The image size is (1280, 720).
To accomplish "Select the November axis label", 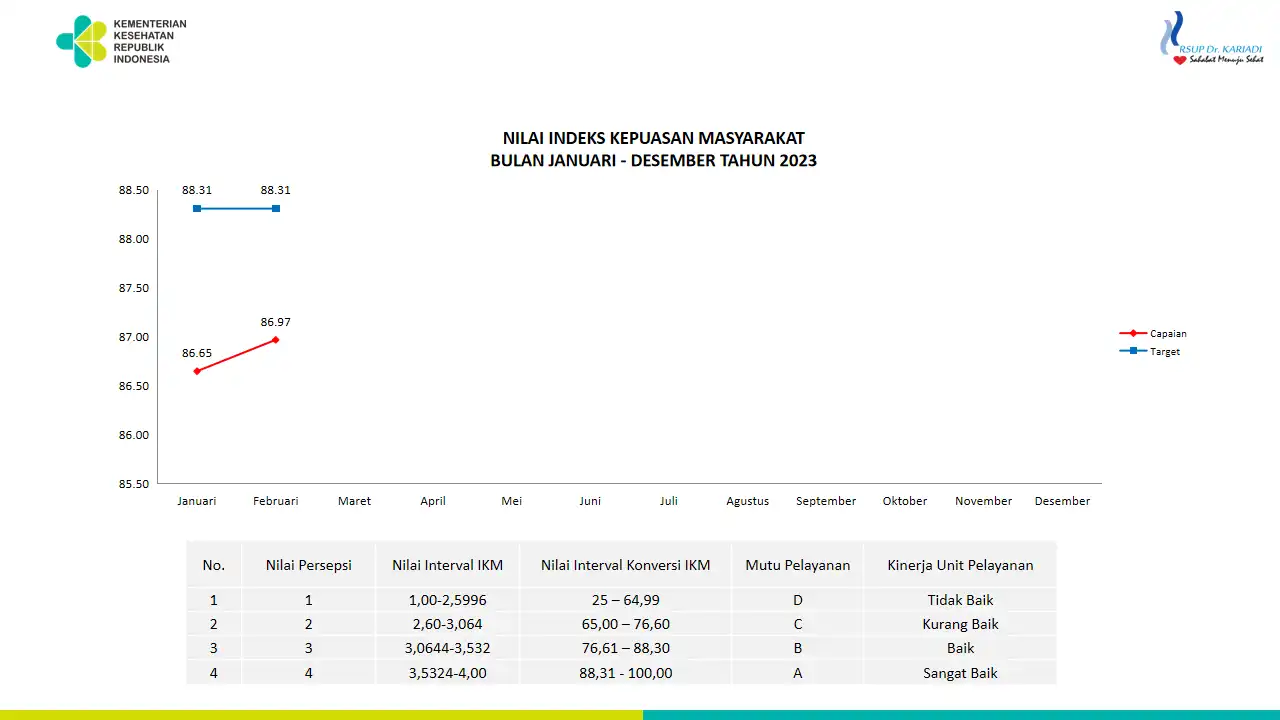I will click(984, 501).
